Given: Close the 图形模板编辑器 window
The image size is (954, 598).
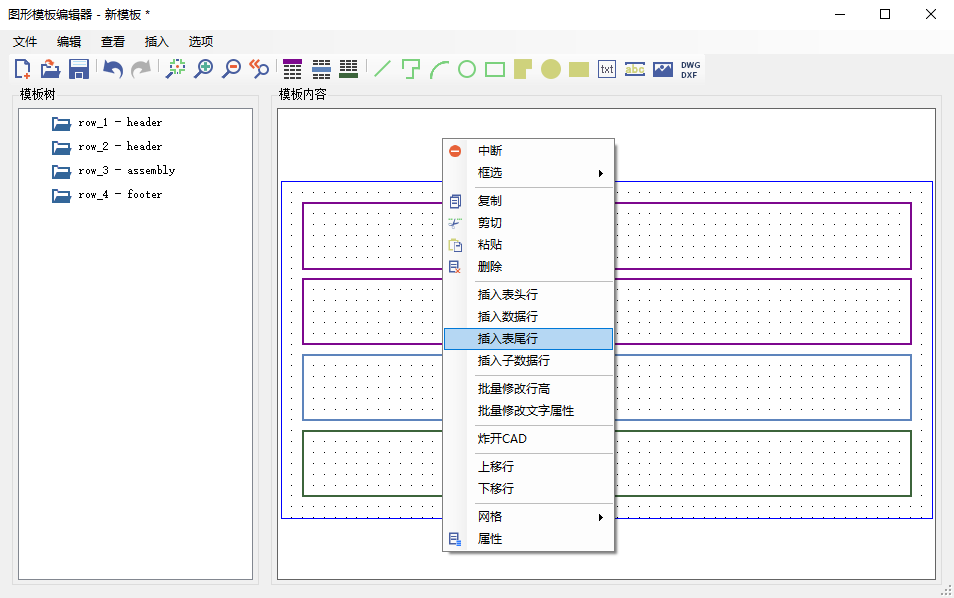Looking at the screenshot, I should click(931, 14).
